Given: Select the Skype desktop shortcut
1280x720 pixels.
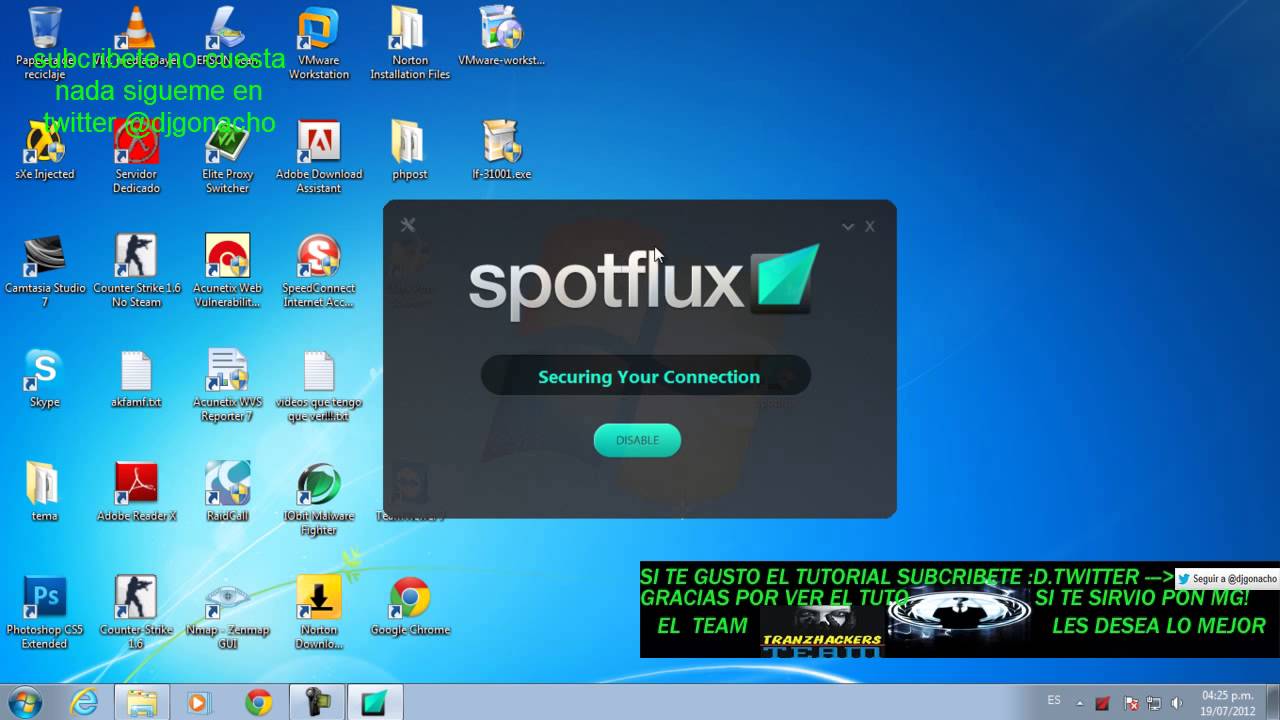Looking at the screenshot, I should (x=45, y=378).
